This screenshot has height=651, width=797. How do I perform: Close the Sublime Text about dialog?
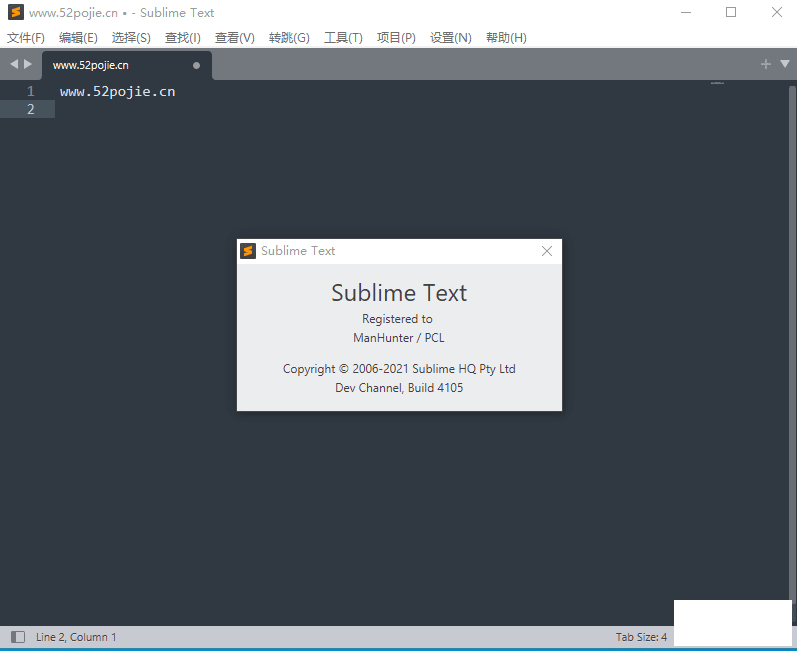(x=546, y=251)
